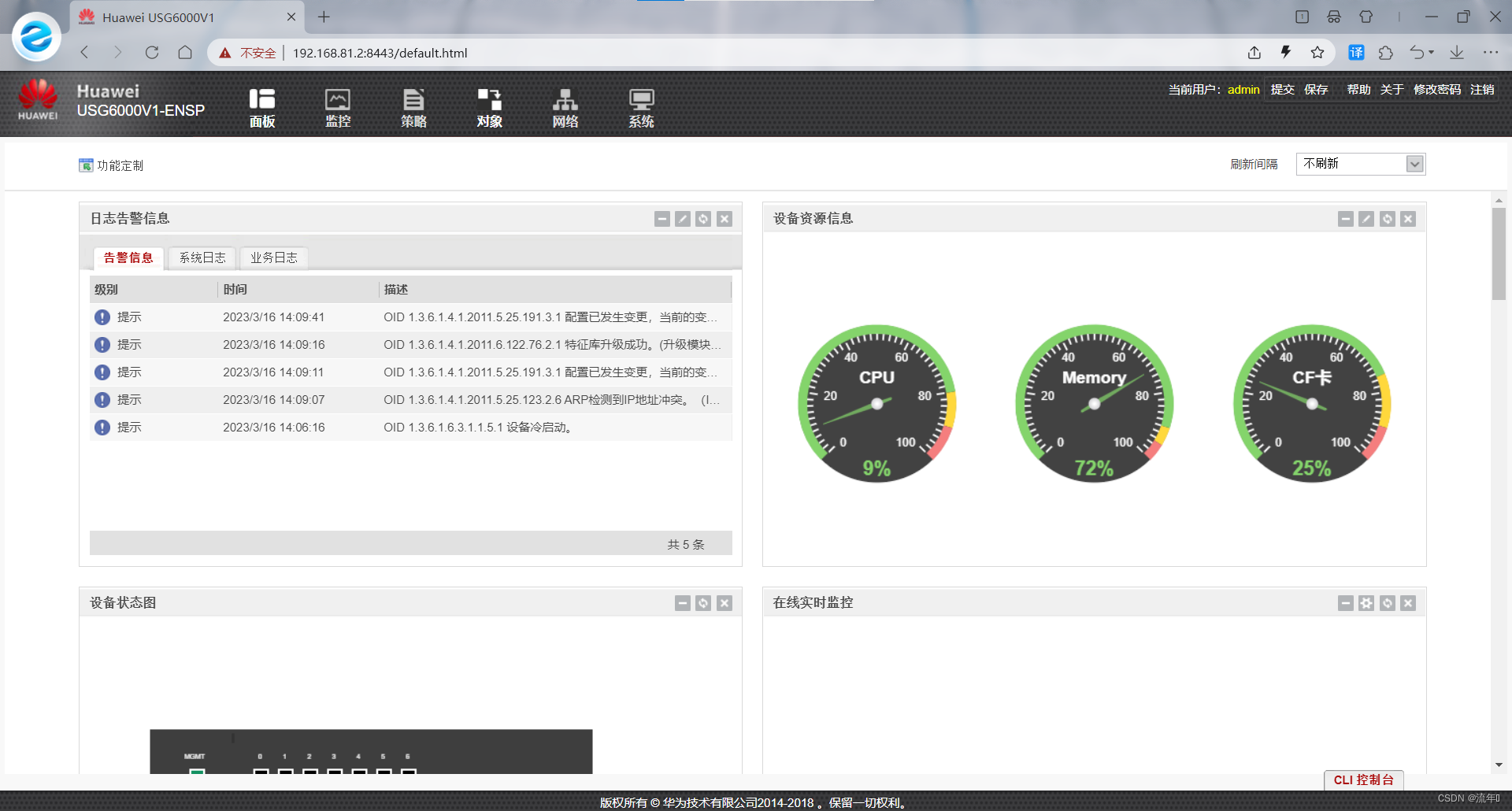The height and width of the screenshot is (811, 1512).
Task: Open the 监控 monitoring section
Action: click(338, 109)
